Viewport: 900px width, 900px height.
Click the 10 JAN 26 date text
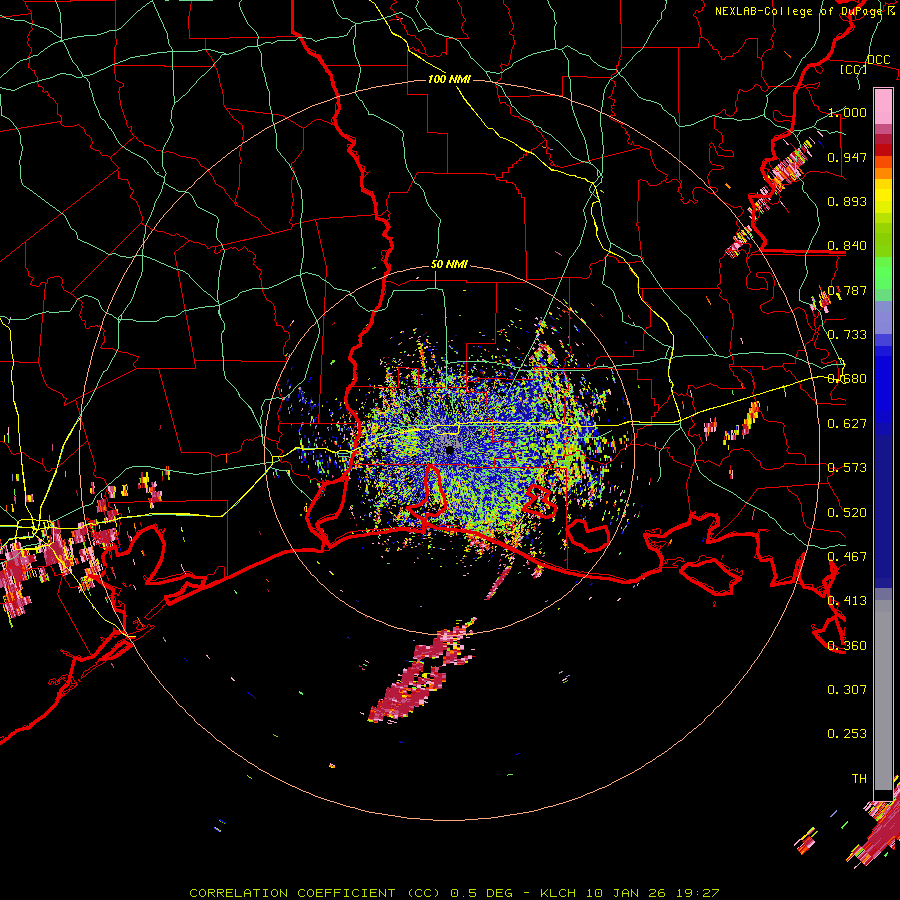point(628,893)
